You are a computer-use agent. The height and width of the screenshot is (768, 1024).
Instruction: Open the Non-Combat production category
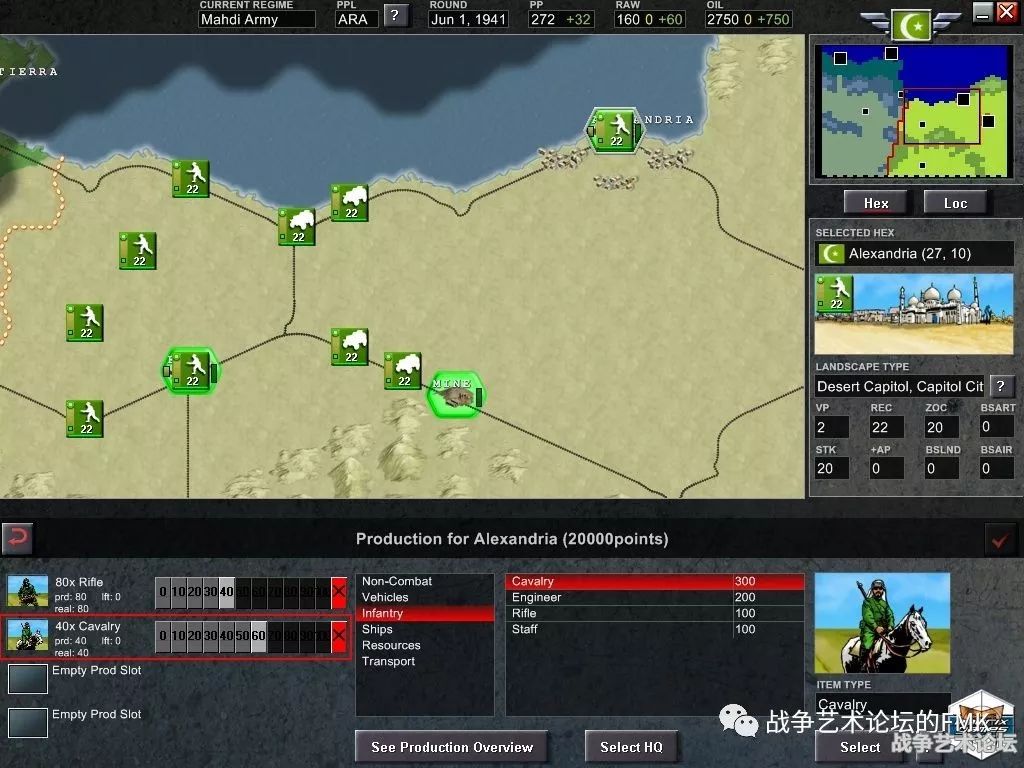pos(424,581)
